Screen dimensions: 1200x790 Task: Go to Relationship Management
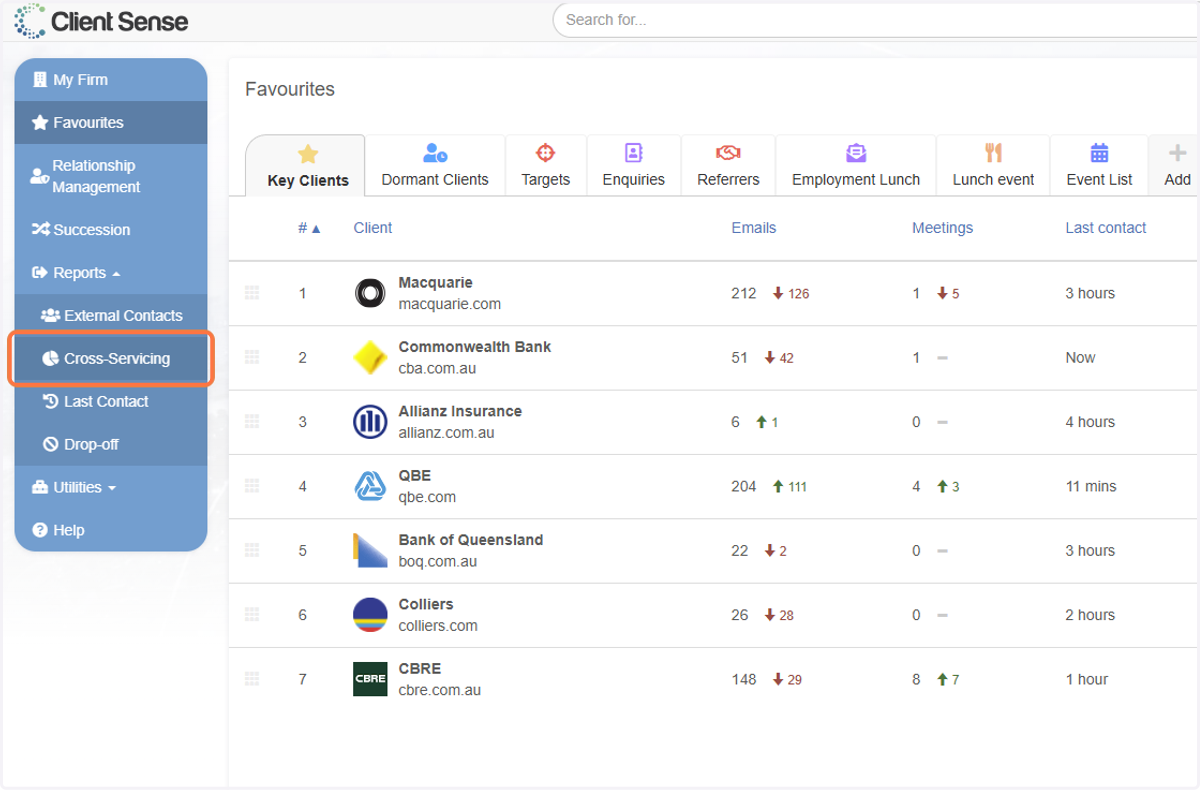[x=111, y=176]
